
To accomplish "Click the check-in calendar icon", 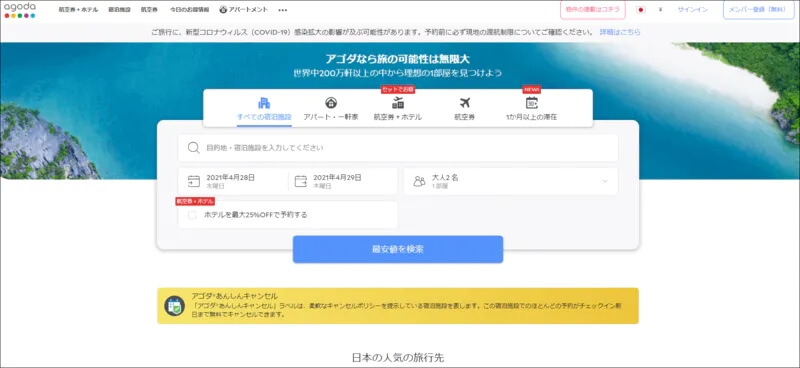I will point(194,181).
